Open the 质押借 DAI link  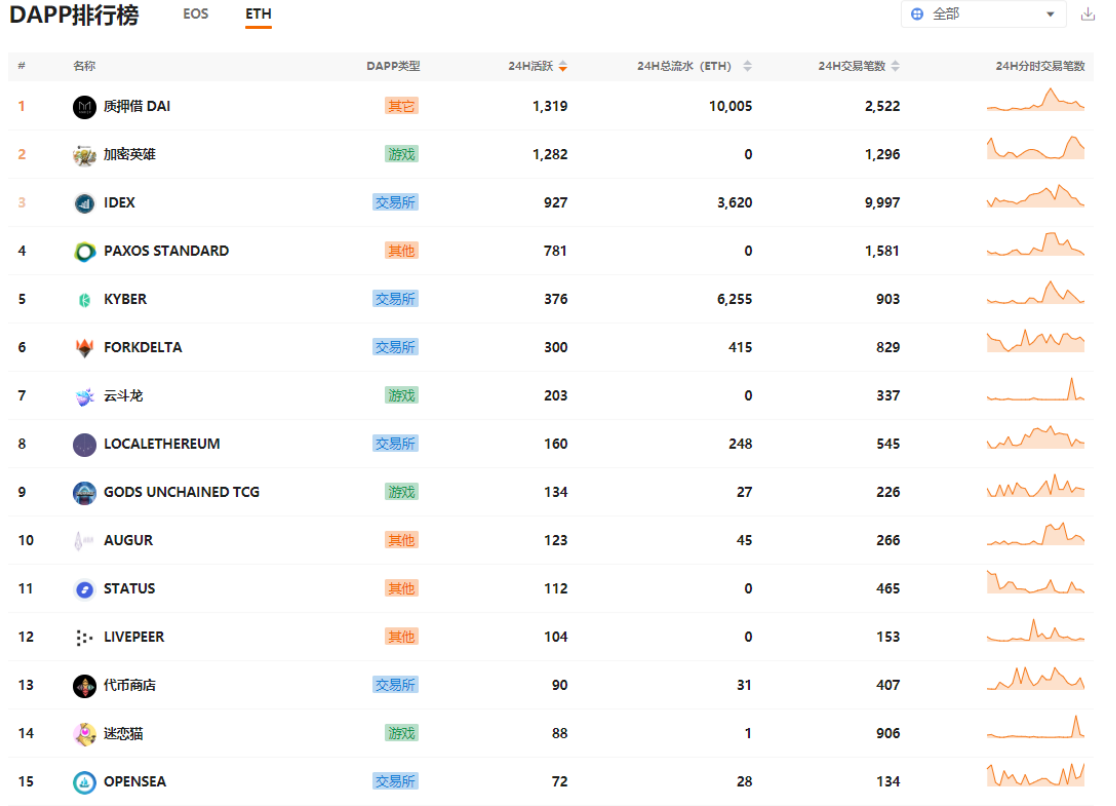(x=137, y=107)
